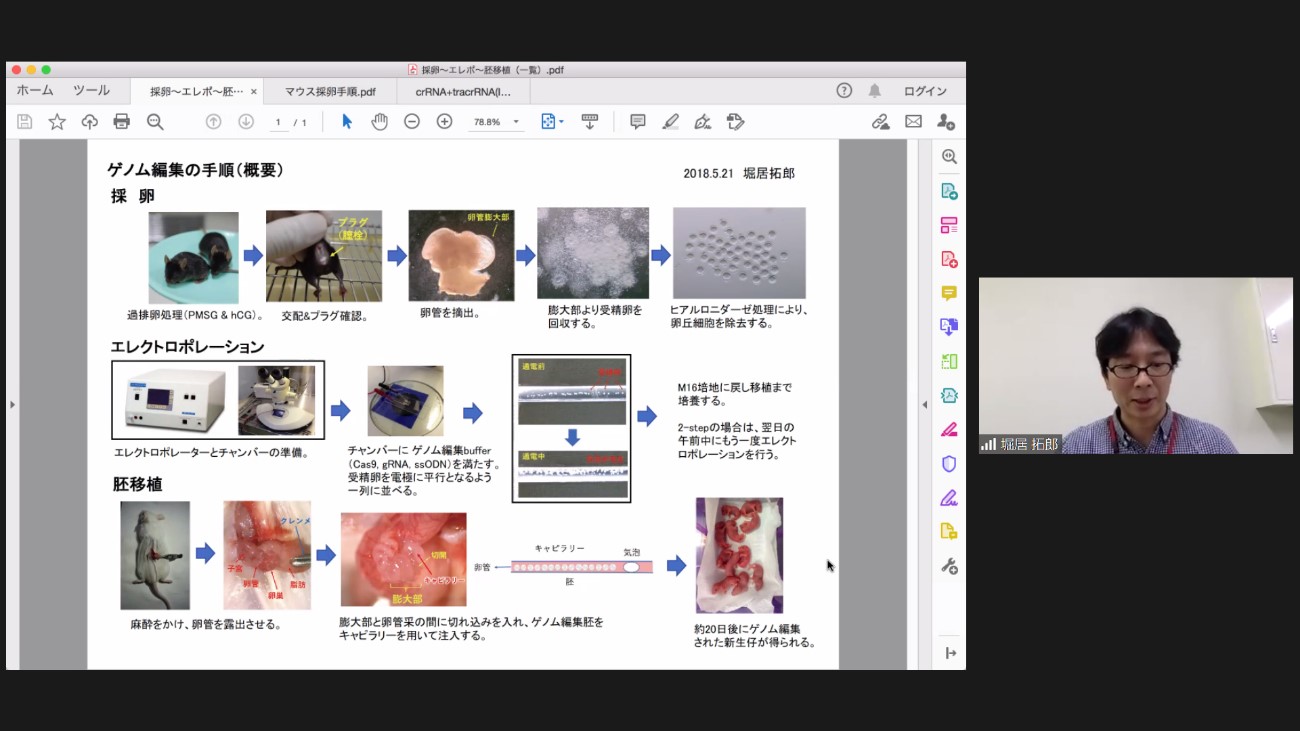Select the Hand pan tool
The image size is (1300, 731).
click(x=379, y=122)
